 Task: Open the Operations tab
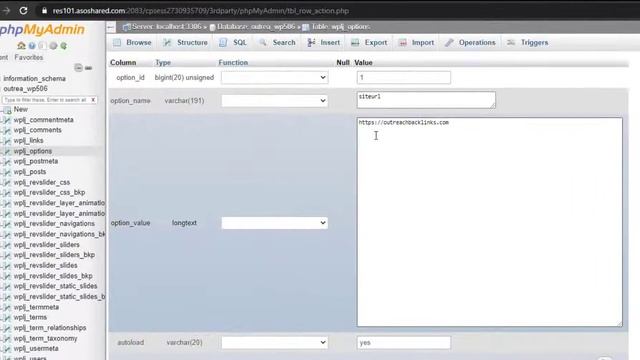tap(470, 42)
